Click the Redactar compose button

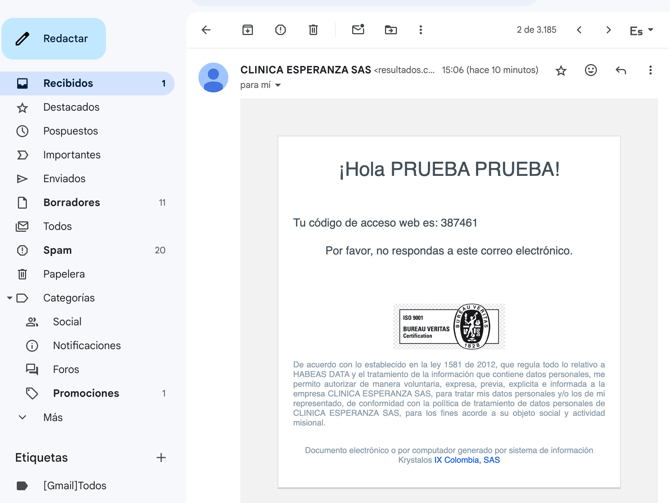(x=53, y=39)
